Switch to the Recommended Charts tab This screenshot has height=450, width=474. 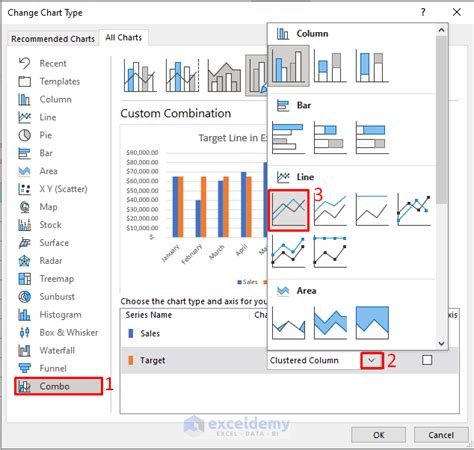pos(53,39)
